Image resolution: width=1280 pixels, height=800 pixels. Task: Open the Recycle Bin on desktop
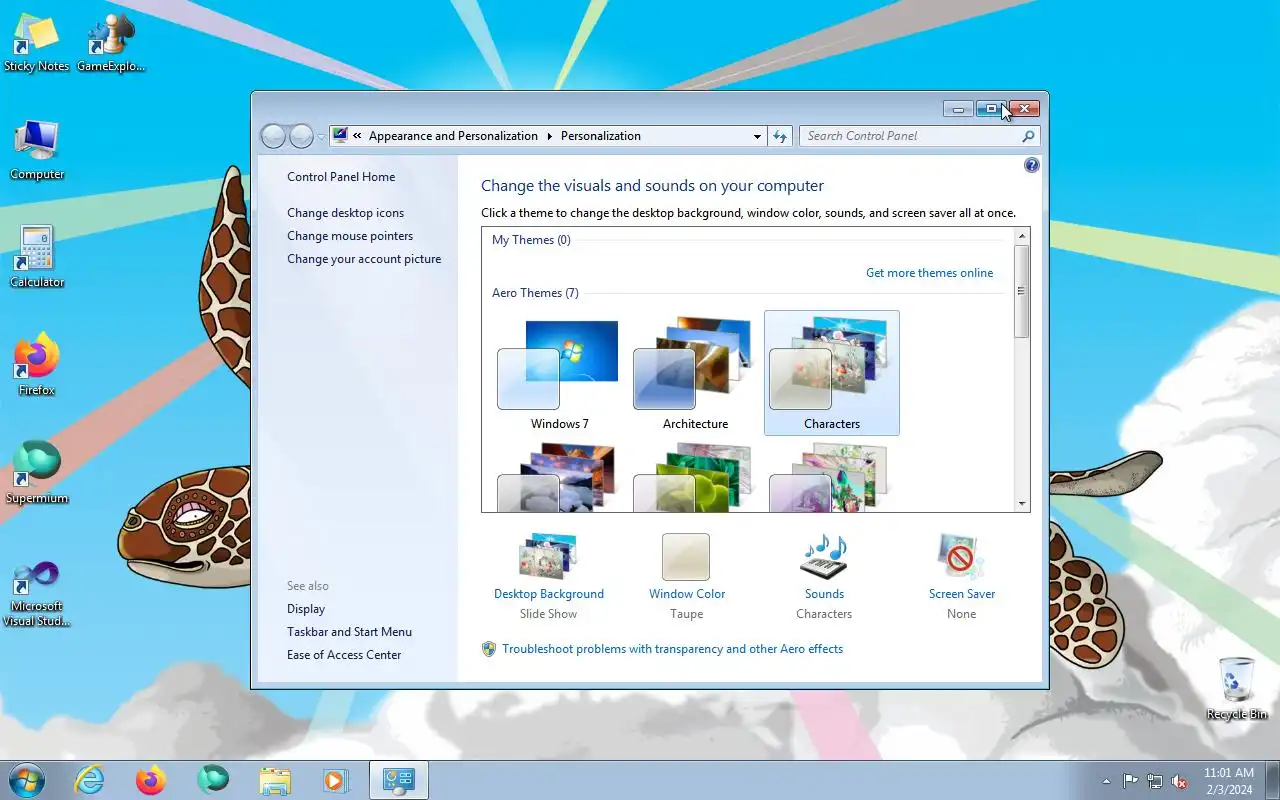point(1237,688)
